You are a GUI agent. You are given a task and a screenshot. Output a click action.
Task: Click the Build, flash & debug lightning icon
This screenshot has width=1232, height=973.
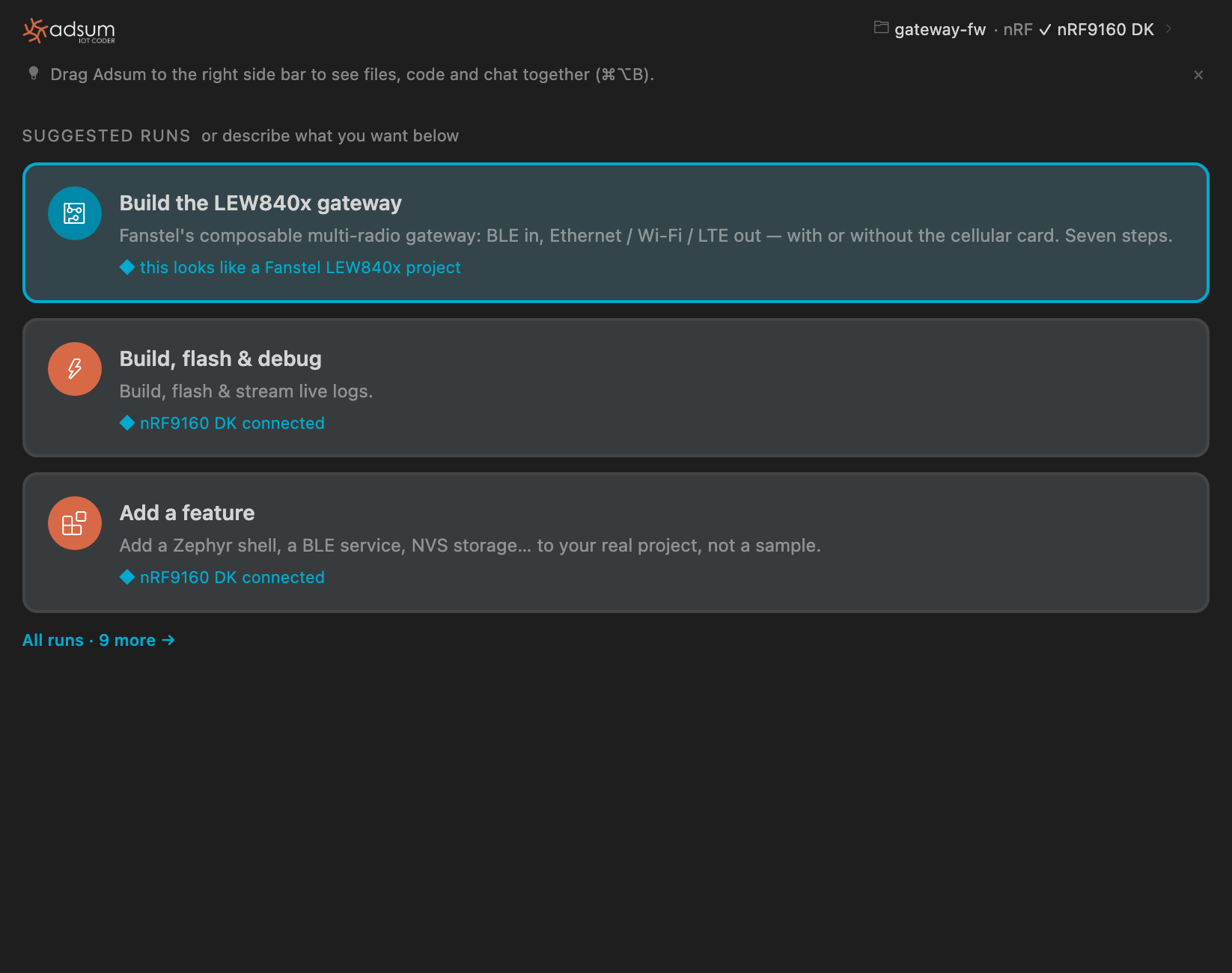75,369
